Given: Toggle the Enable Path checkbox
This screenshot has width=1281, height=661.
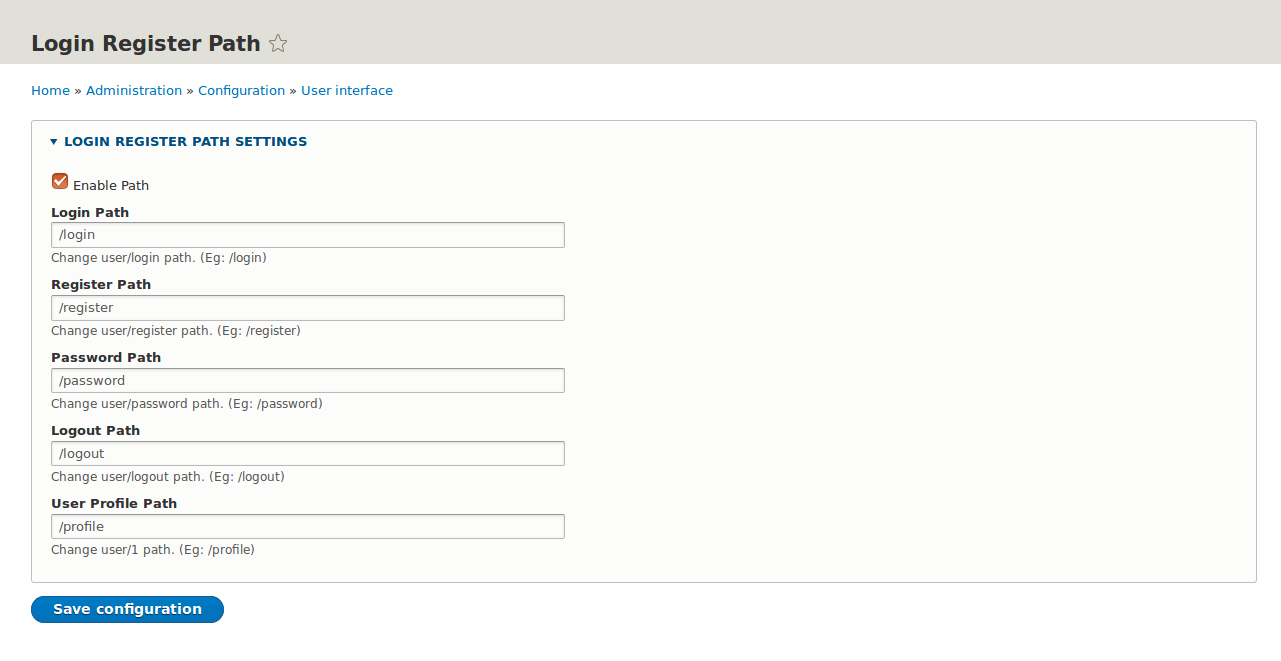Looking at the screenshot, I should [60, 181].
